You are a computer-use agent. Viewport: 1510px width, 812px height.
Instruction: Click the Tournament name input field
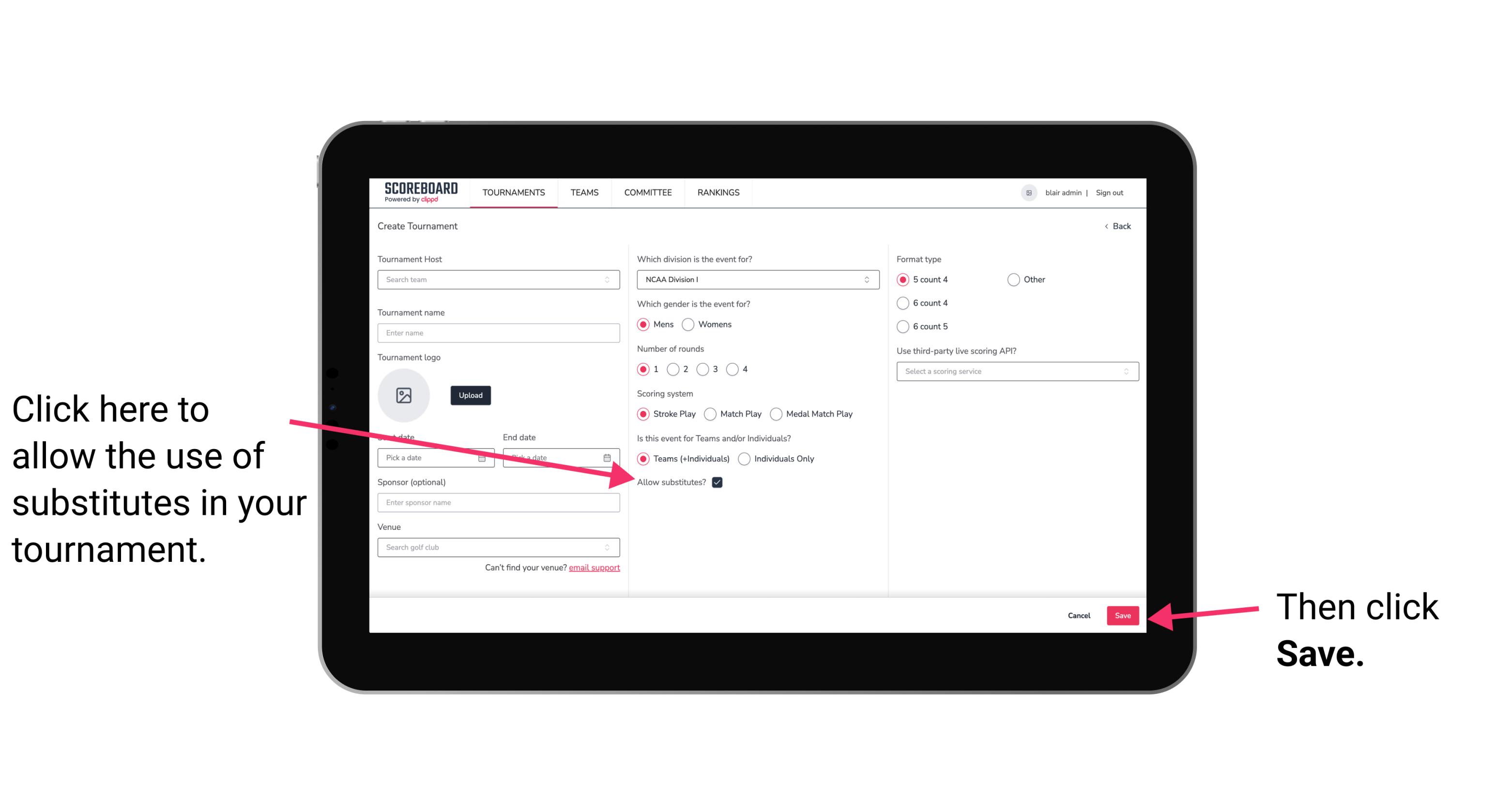coord(498,332)
